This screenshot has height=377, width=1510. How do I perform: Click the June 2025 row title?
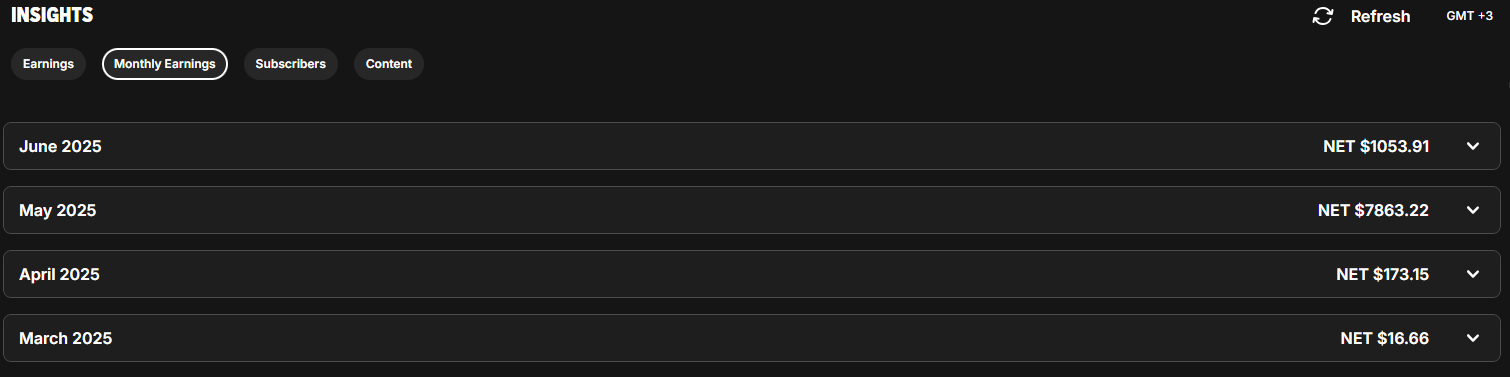pos(60,146)
